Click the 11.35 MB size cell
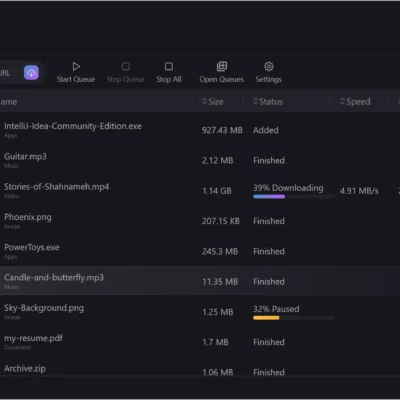This screenshot has width=400, height=400. pyautogui.click(x=220, y=282)
